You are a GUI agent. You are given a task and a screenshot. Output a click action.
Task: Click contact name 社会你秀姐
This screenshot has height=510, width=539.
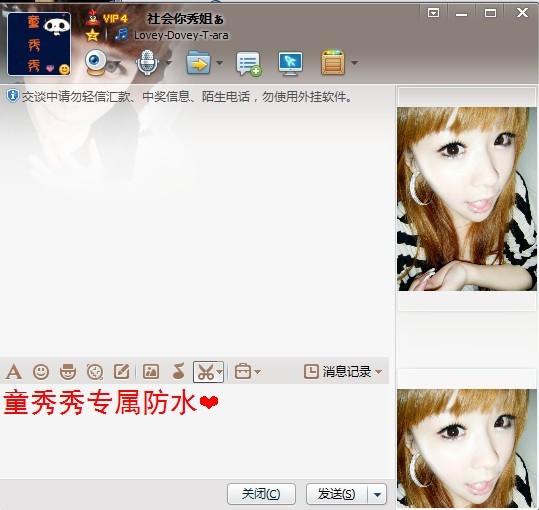coord(185,19)
